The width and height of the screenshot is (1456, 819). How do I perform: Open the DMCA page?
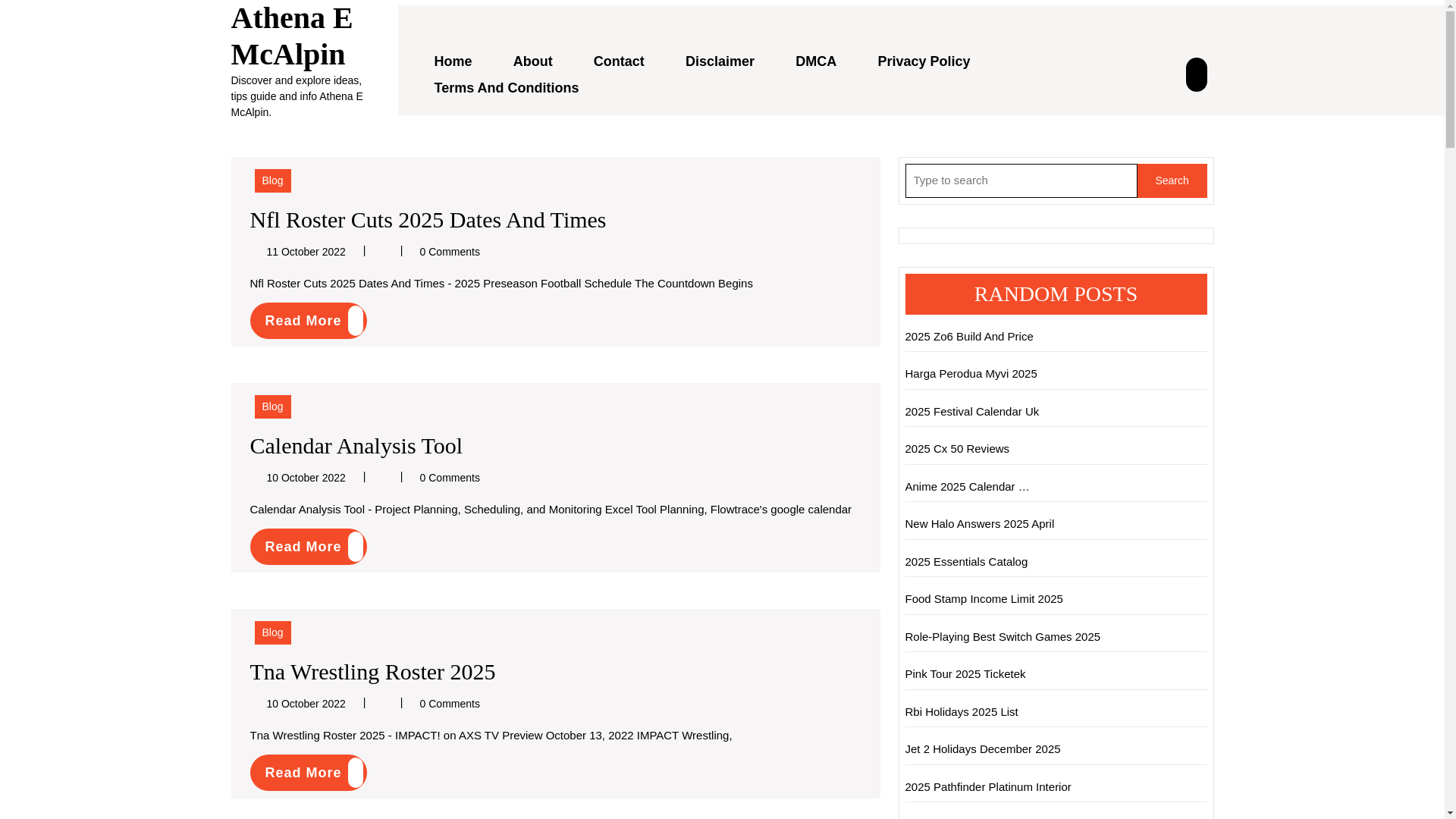point(816,61)
